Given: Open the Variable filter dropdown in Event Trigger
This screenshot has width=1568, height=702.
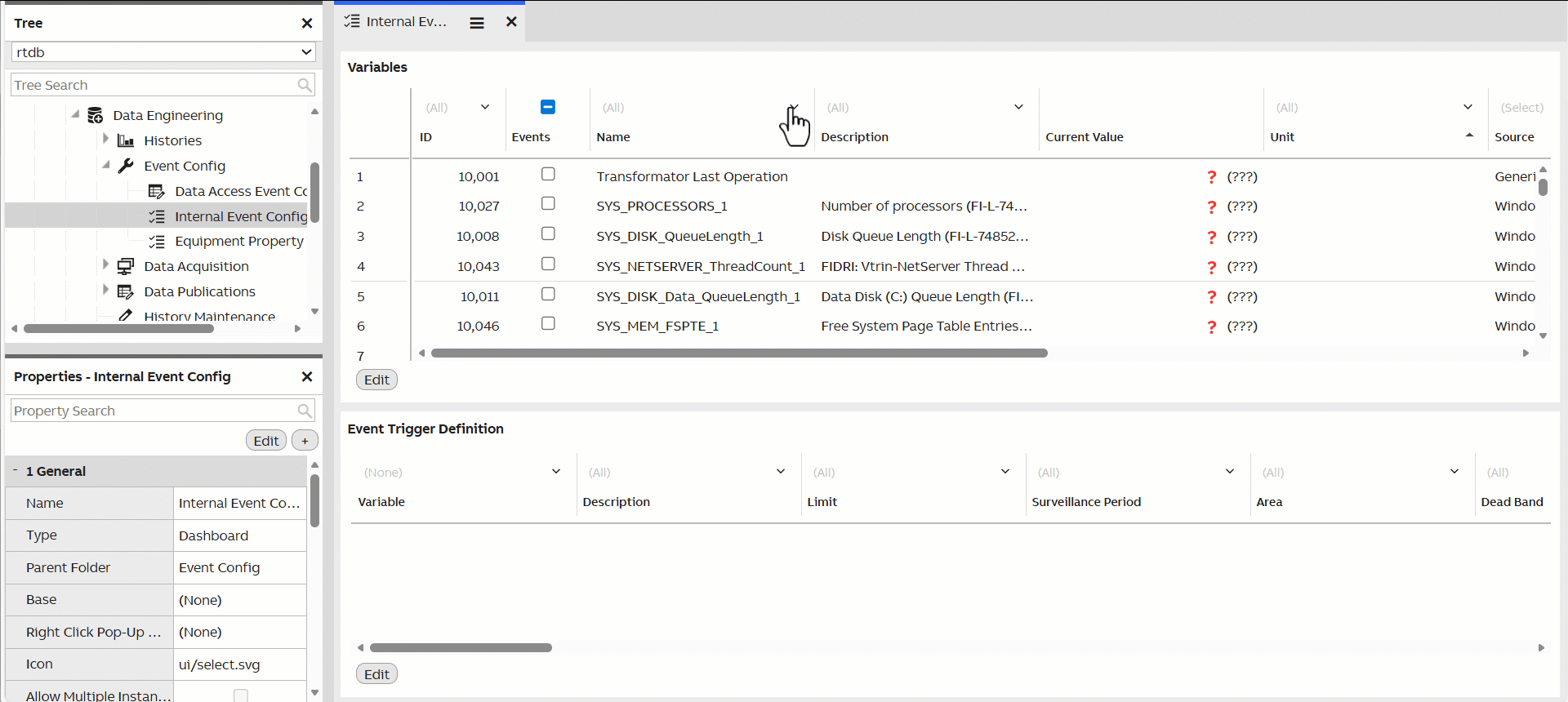Looking at the screenshot, I should [556, 472].
